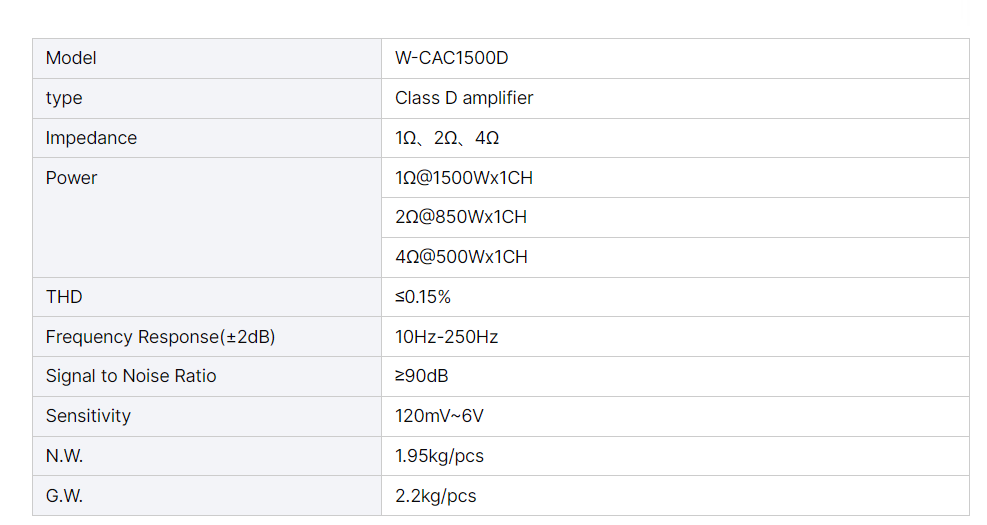Select the ≤0.15% THD value
987x525 pixels.
point(423,297)
